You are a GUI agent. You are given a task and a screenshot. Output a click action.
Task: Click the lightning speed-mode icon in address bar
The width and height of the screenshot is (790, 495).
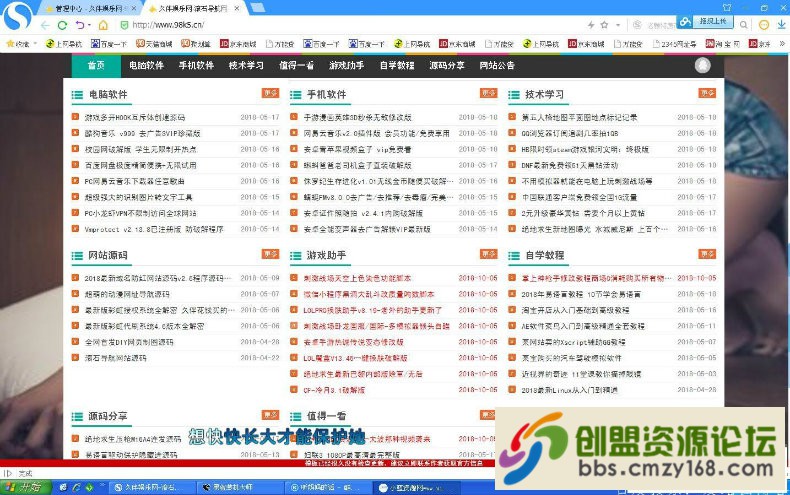[591, 25]
